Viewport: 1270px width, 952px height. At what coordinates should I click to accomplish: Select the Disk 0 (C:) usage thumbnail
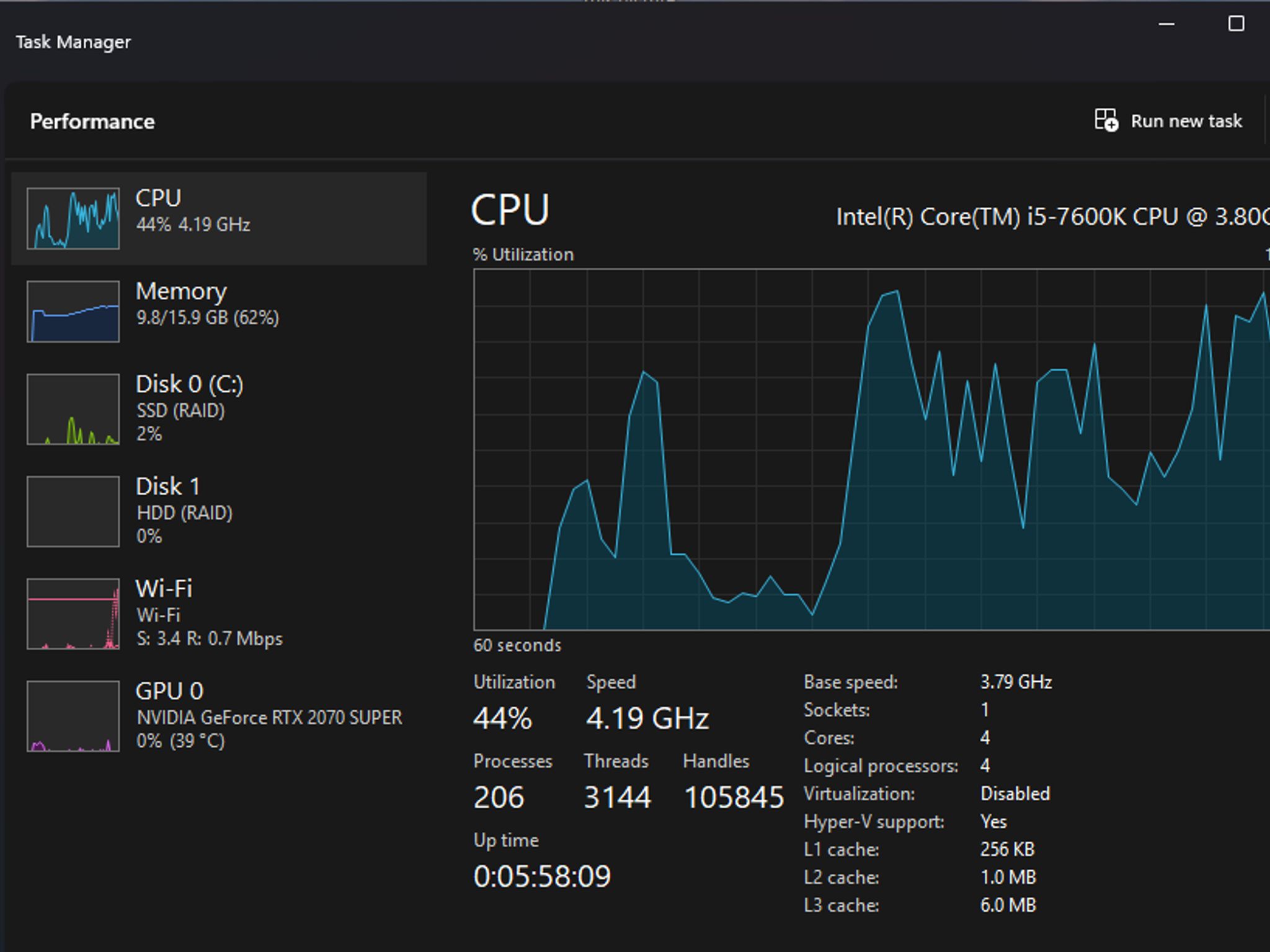(x=73, y=409)
